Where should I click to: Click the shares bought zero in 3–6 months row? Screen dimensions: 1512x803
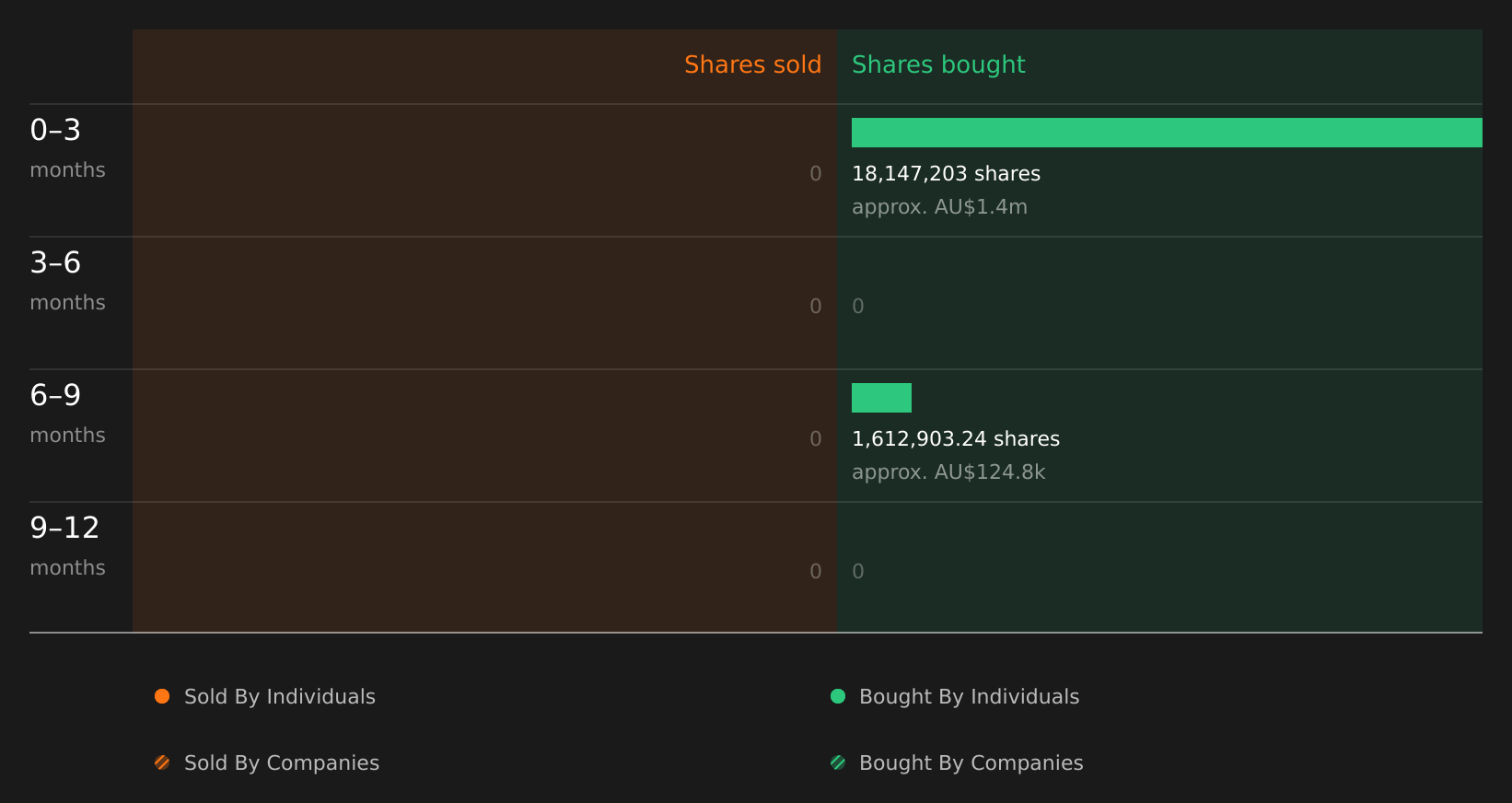[x=858, y=307]
